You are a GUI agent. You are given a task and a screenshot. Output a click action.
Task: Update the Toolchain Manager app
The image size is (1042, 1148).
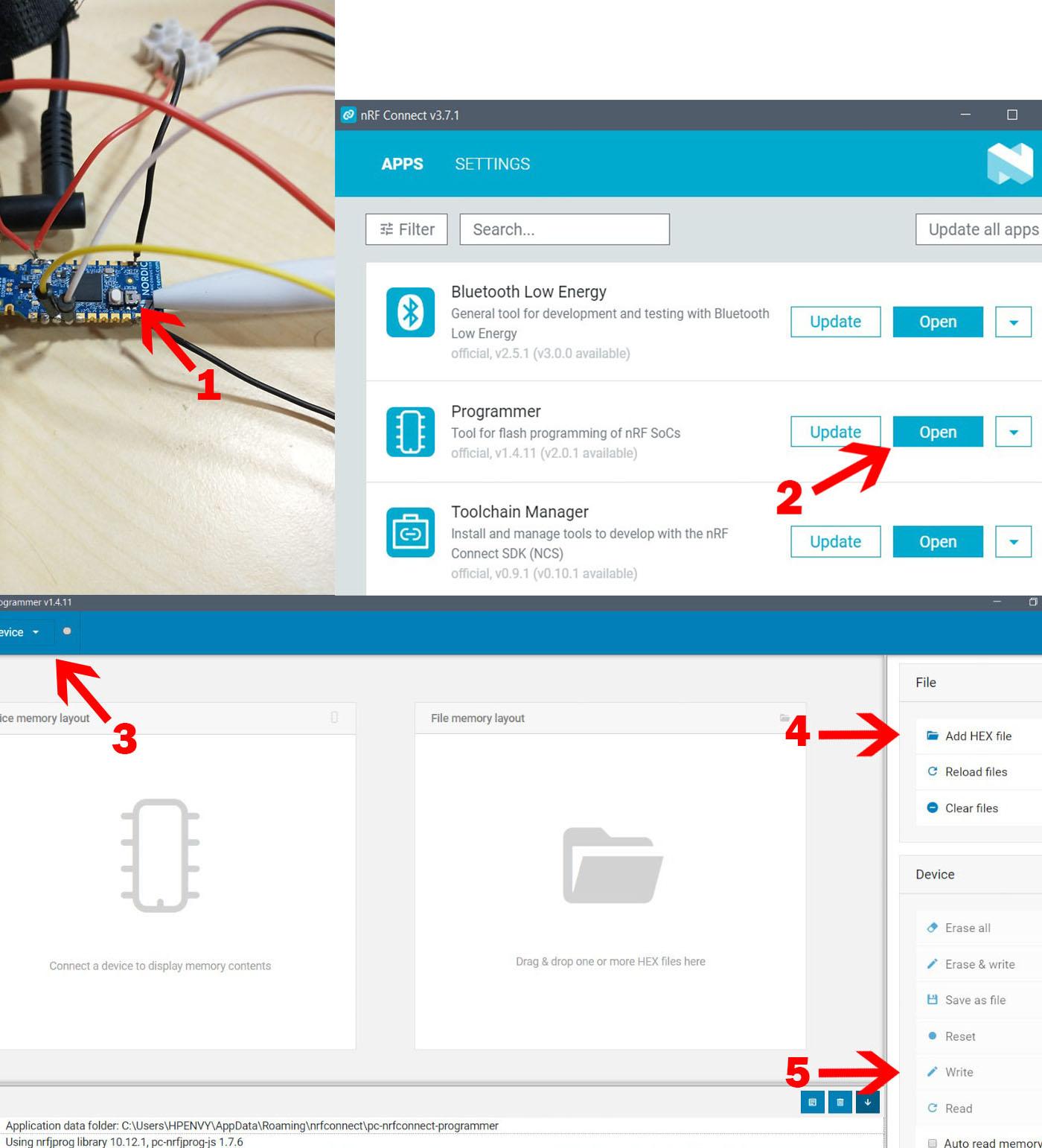[x=835, y=542]
